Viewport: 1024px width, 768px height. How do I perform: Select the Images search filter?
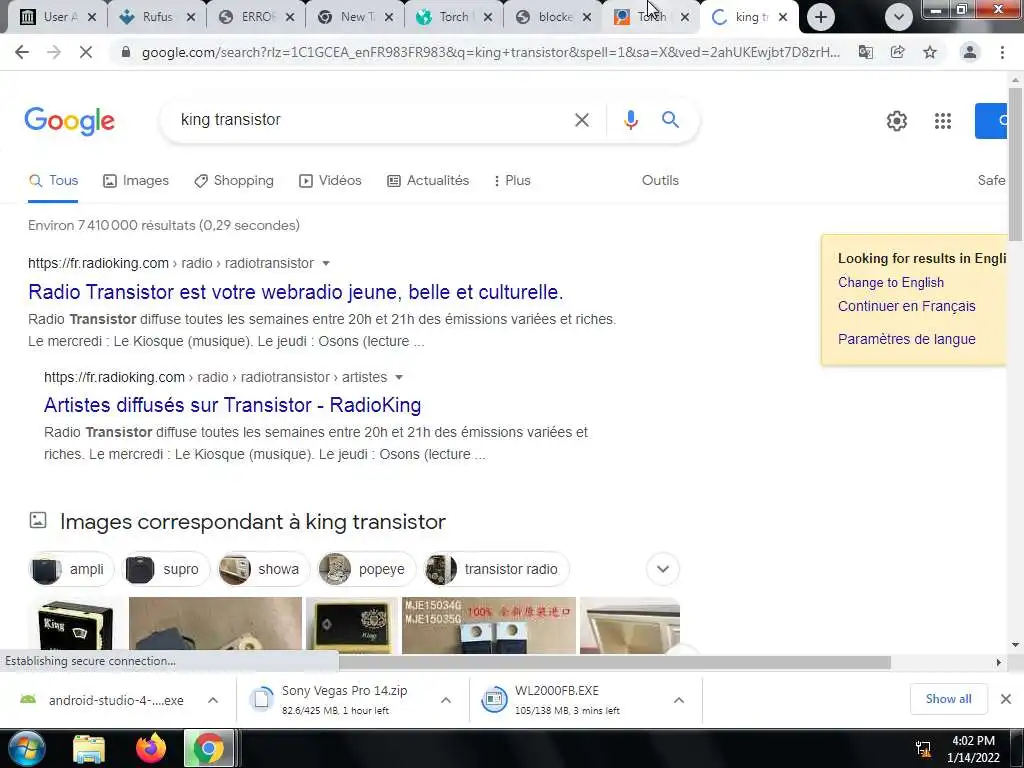(x=136, y=181)
